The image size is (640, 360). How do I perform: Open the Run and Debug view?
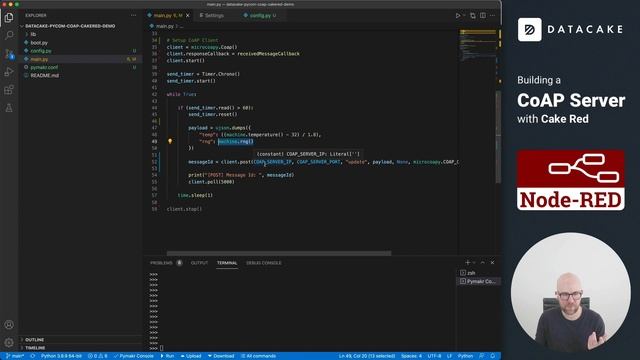click(9, 72)
